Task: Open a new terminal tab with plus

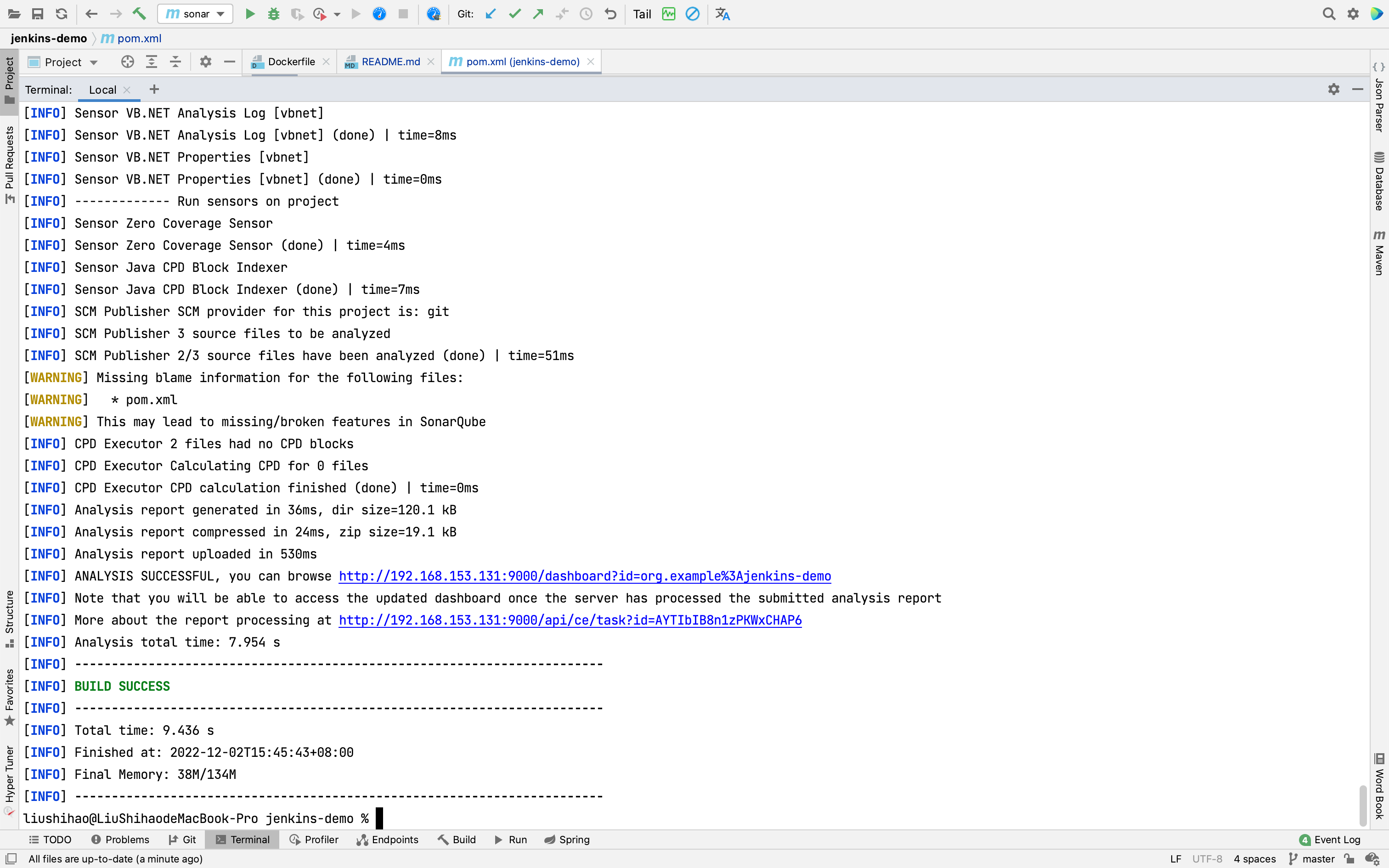Action: [154, 90]
